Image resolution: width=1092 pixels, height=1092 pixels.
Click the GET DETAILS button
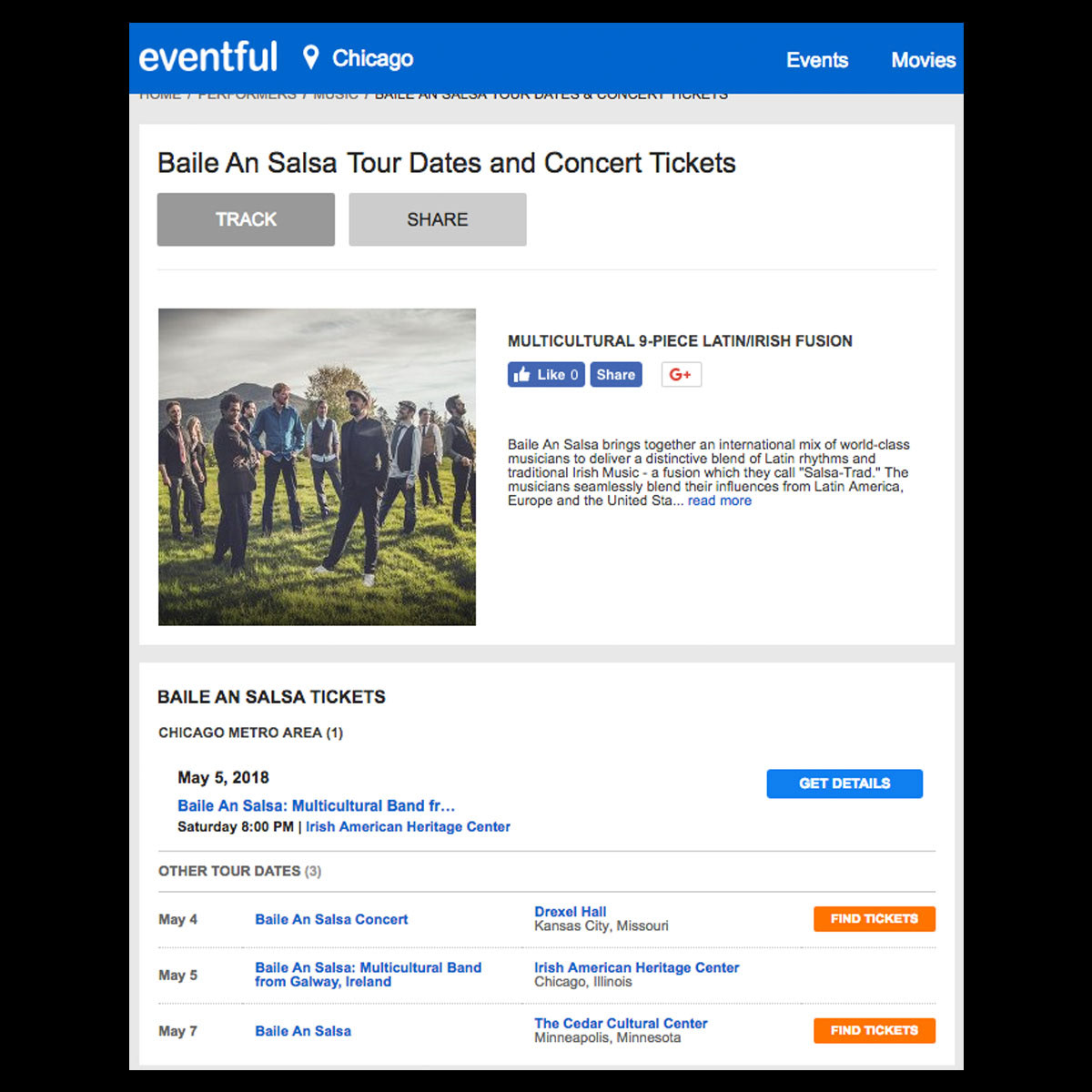(x=844, y=784)
